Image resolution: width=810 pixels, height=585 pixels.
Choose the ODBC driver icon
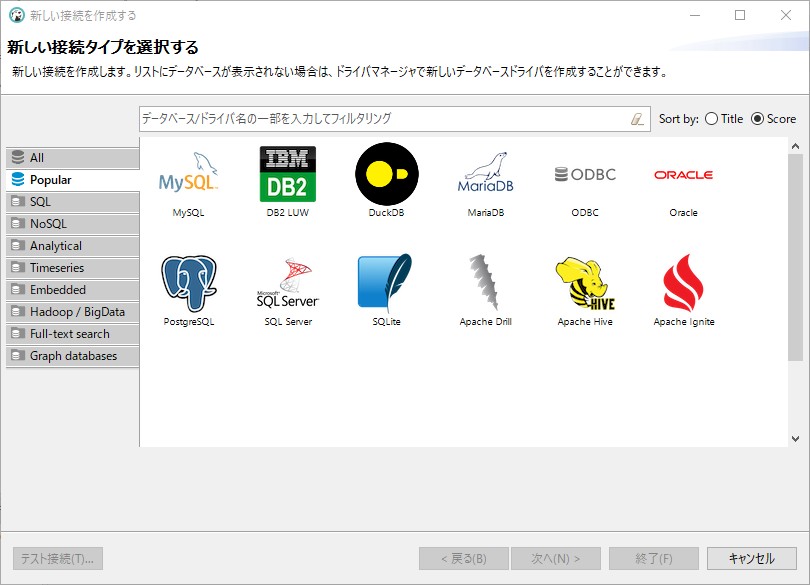585,174
